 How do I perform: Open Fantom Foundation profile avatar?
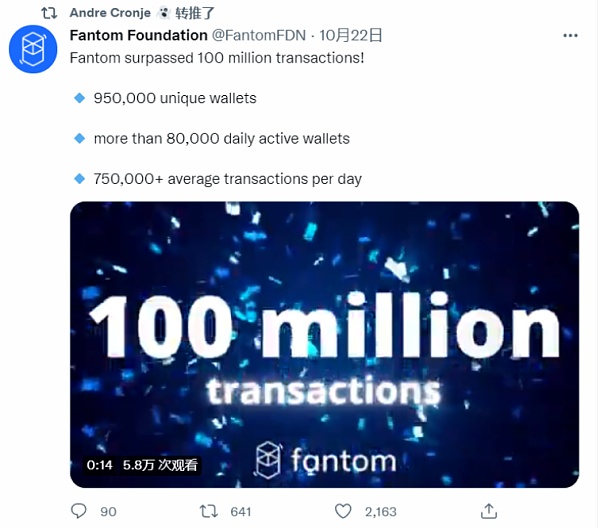pos(33,49)
